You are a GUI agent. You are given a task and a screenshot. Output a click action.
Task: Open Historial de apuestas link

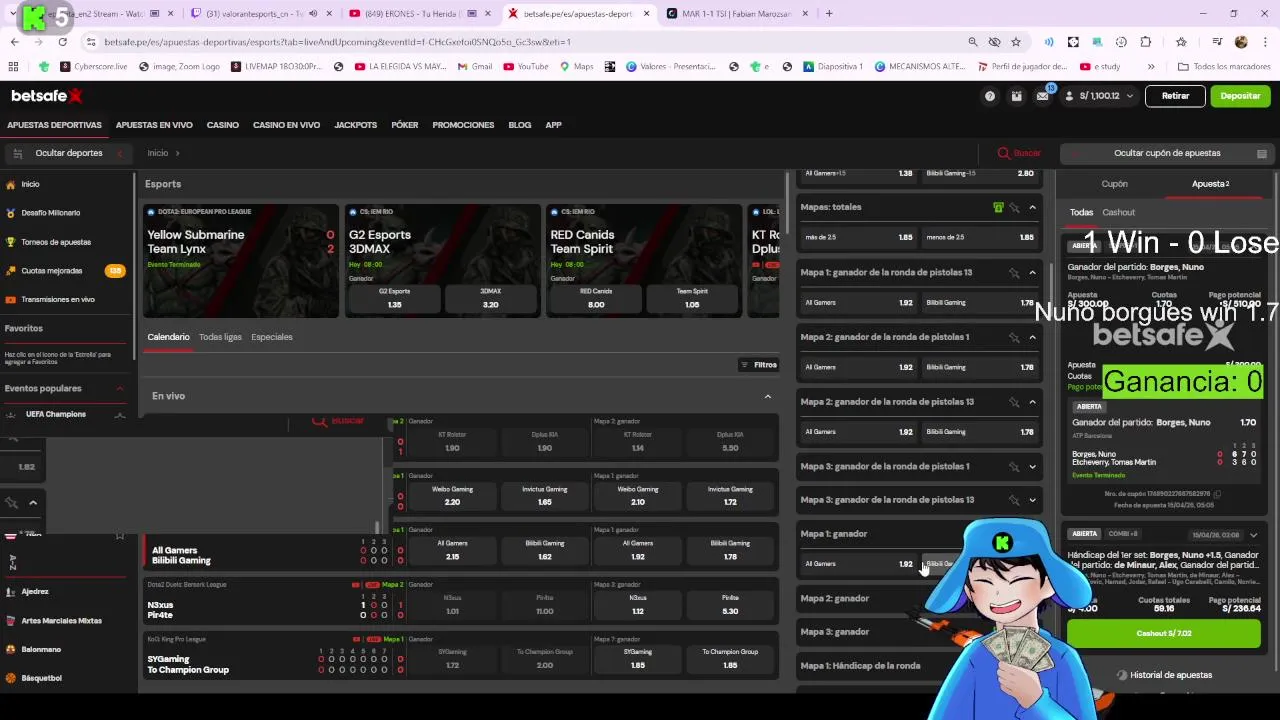pos(1164,675)
